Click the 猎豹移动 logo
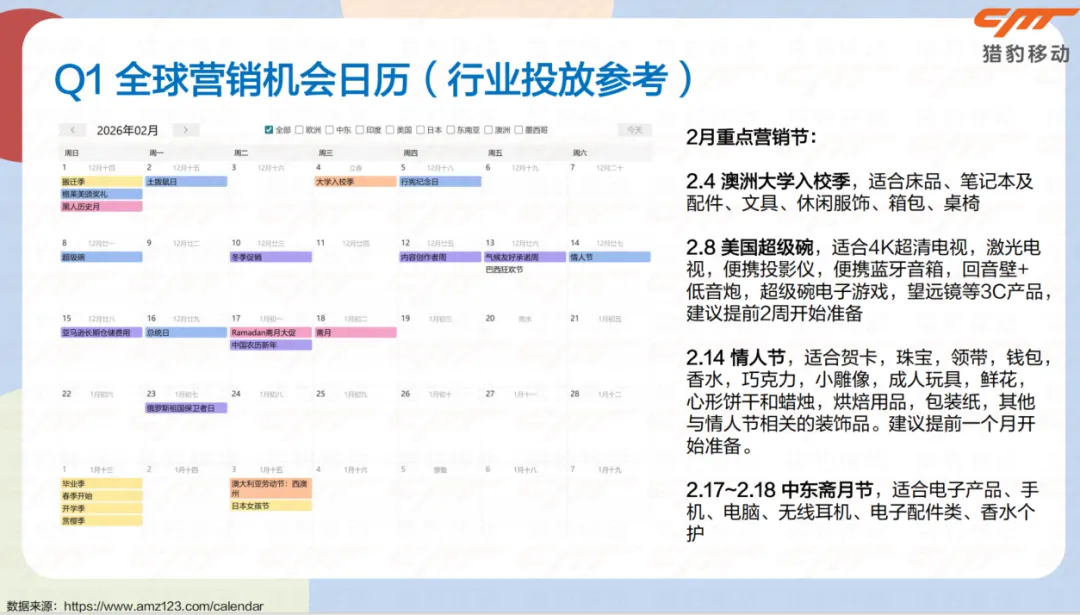The image size is (1080, 615). (x=1024, y=34)
